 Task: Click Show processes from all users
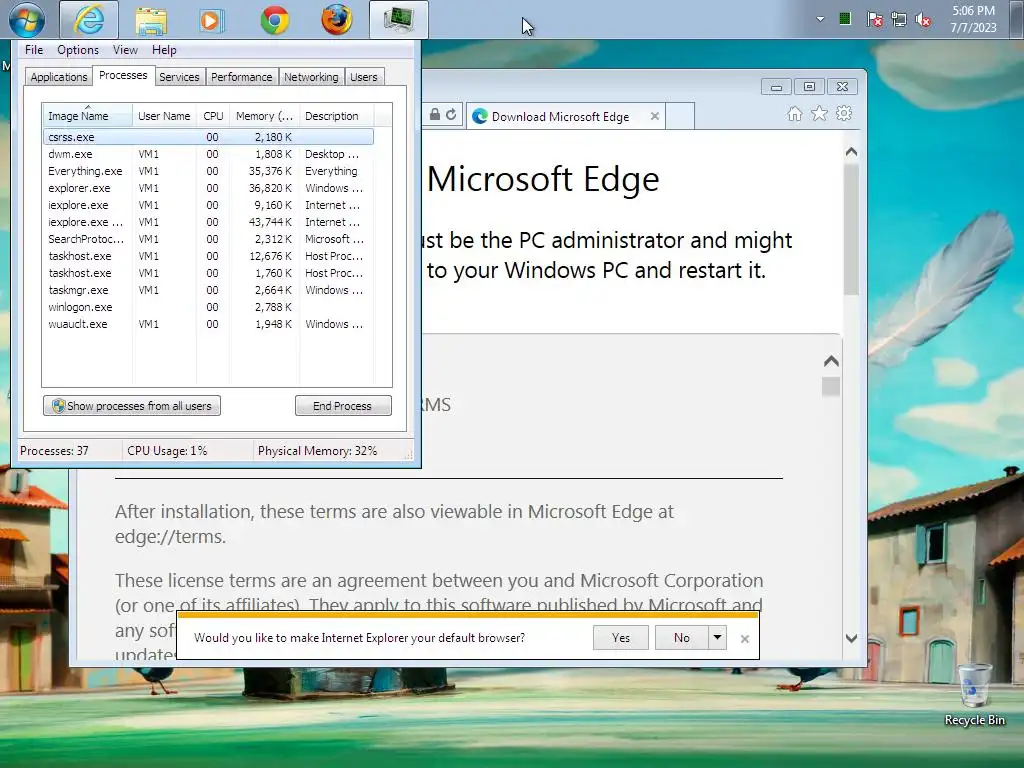pyautogui.click(x=132, y=406)
